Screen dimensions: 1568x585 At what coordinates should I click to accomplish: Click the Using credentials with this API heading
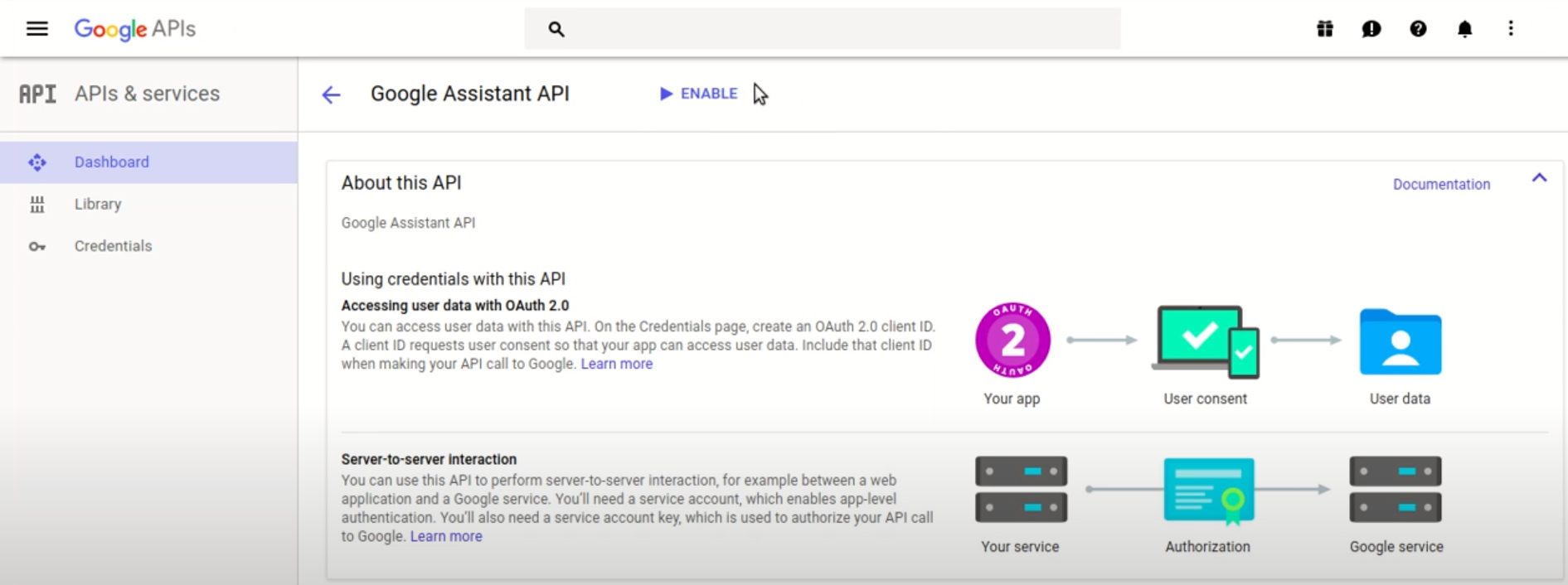(x=454, y=279)
